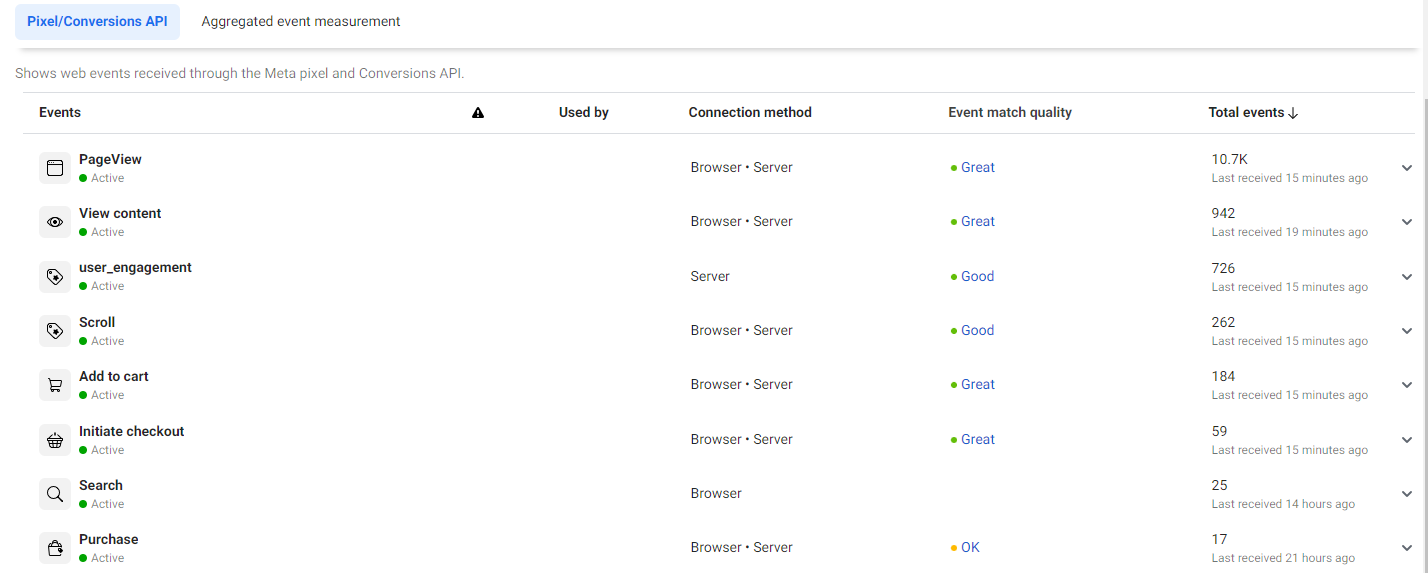Expand the Initiate checkout row chevron

pyautogui.click(x=1407, y=440)
